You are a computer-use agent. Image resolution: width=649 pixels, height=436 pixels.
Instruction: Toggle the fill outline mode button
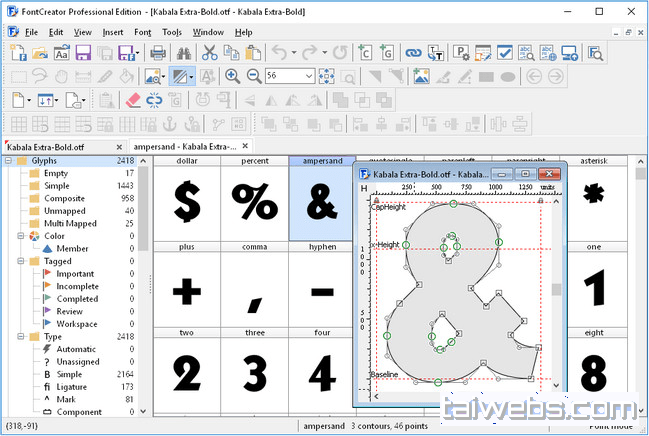coord(180,76)
